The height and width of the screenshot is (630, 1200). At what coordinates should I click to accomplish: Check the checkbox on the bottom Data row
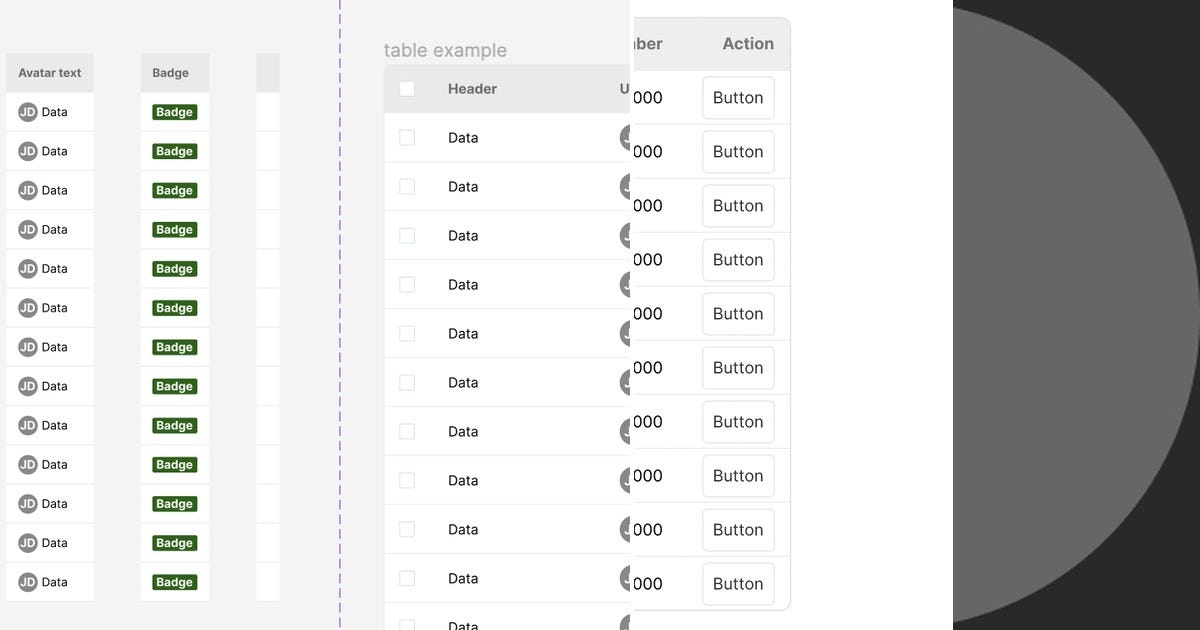407,625
